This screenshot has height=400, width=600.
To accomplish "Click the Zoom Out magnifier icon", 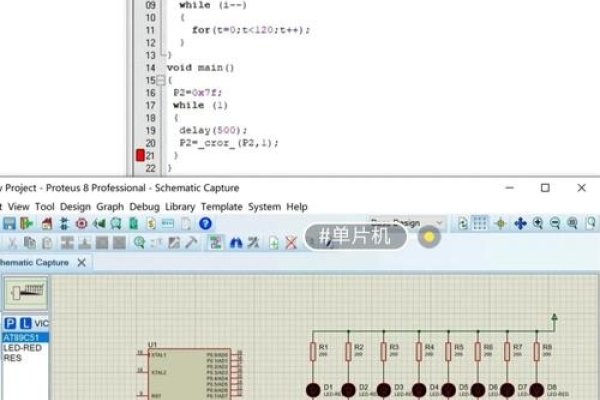I will pyautogui.click(x=555, y=223).
